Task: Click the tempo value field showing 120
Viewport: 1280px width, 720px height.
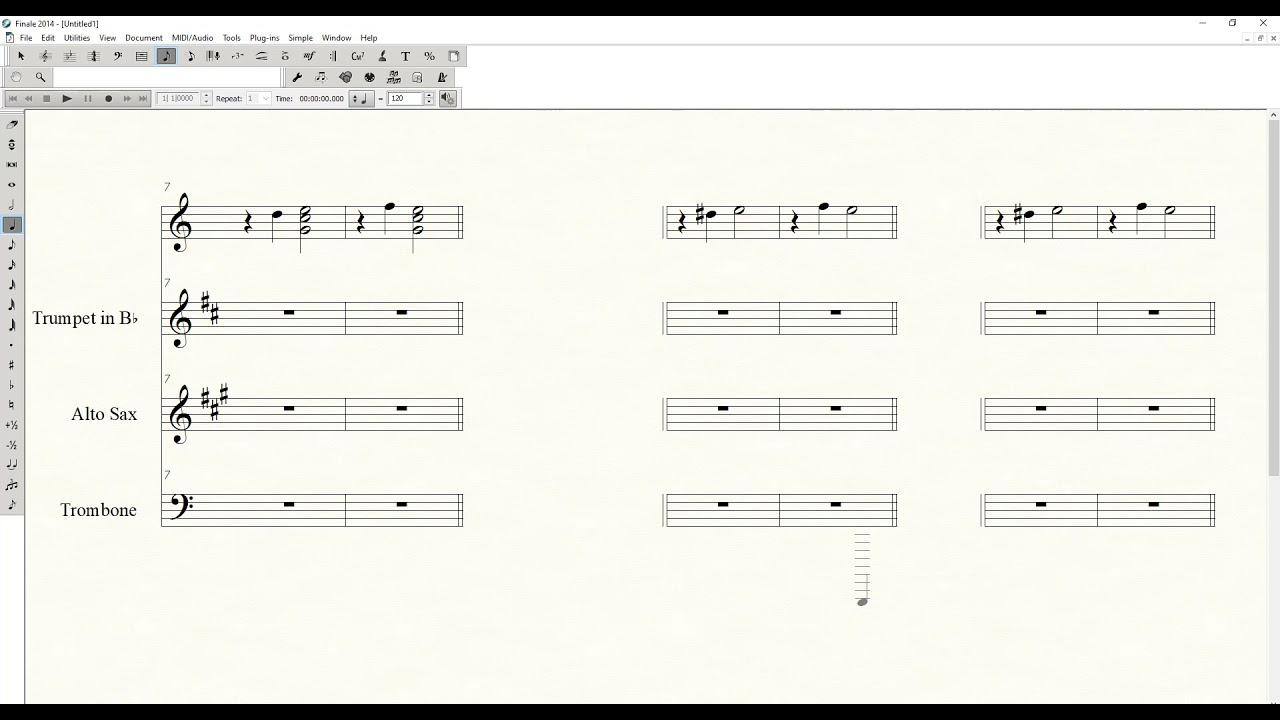Action: coord(405,98)
